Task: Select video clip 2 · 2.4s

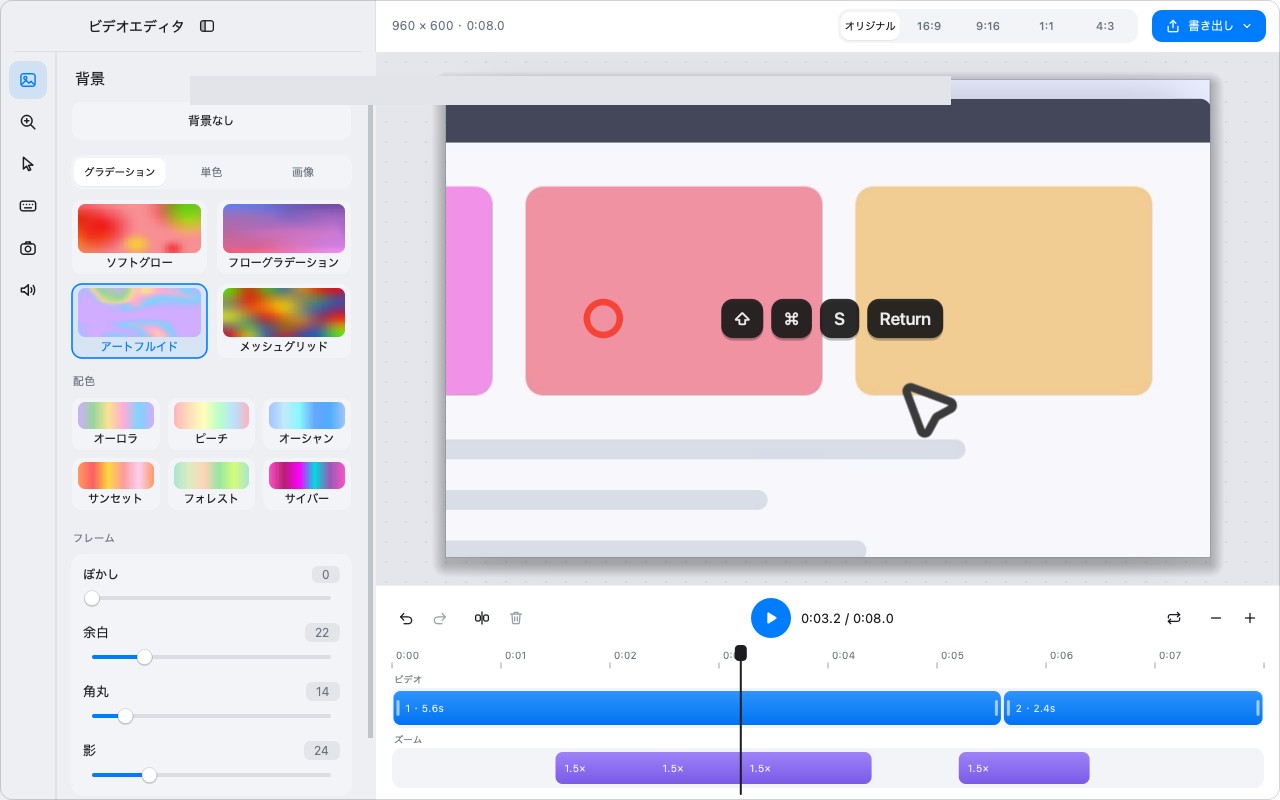Action: pos(1133,708)
